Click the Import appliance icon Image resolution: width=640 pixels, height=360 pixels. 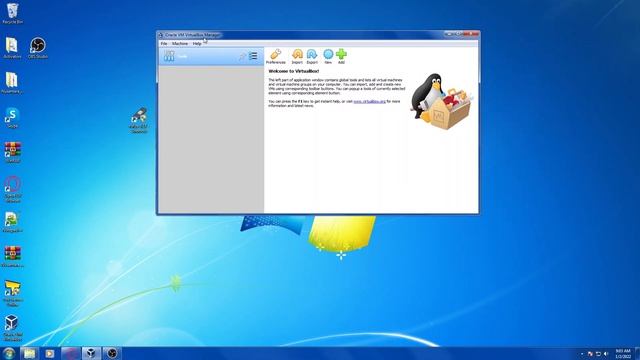tap(297, 56)
